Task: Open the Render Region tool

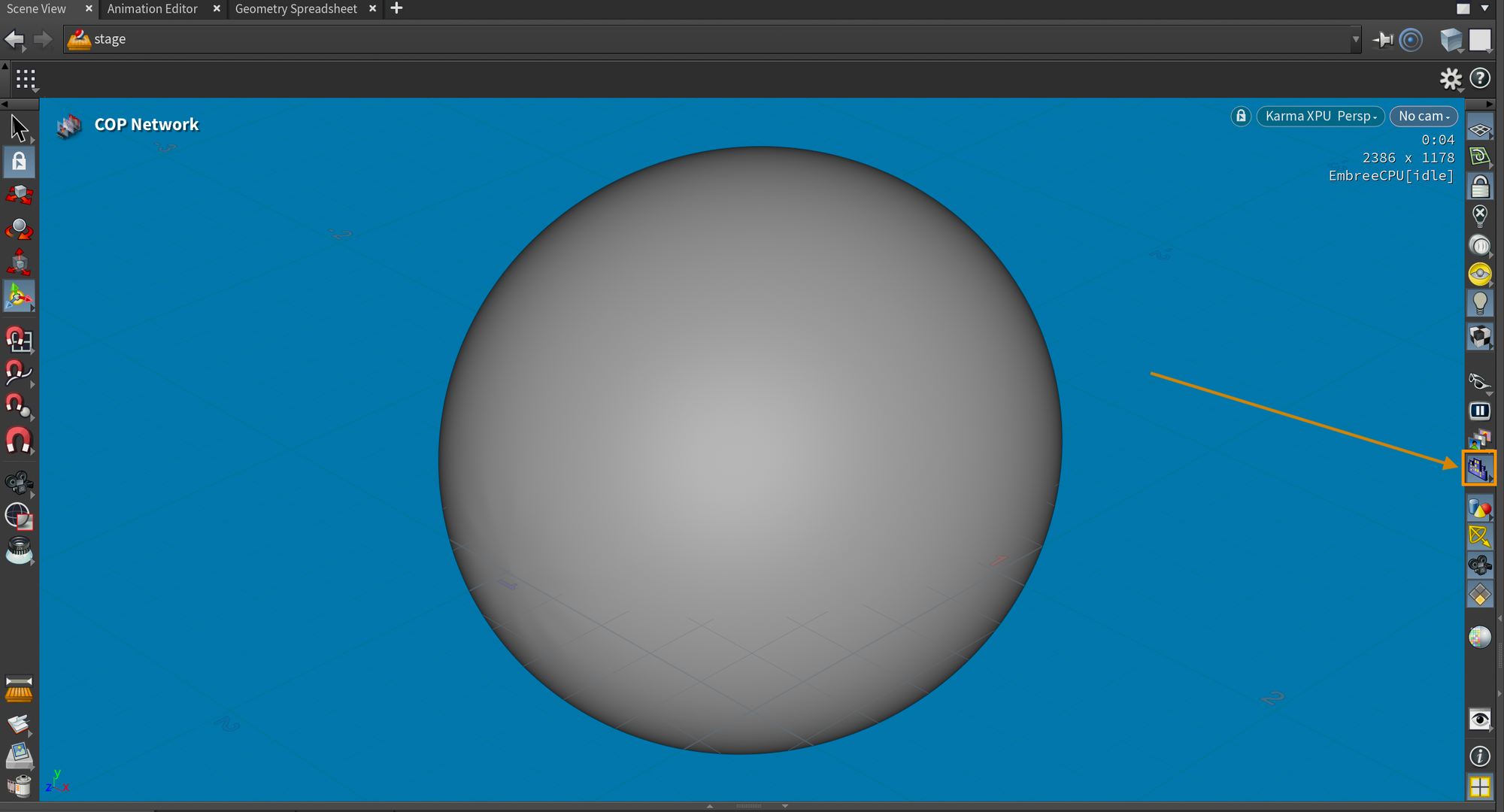Action: [19, 517]
